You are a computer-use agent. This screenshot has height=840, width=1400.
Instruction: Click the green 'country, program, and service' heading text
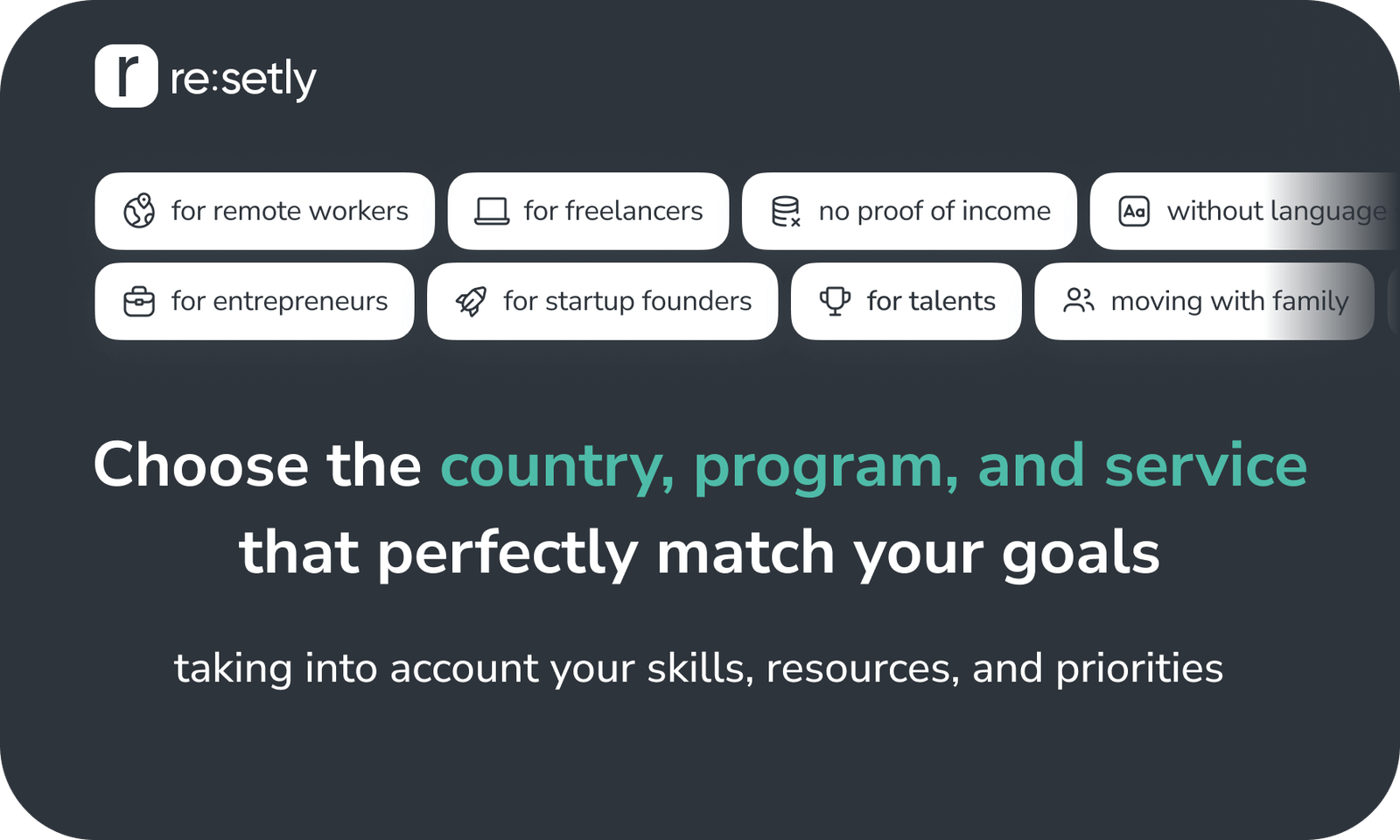873,465
